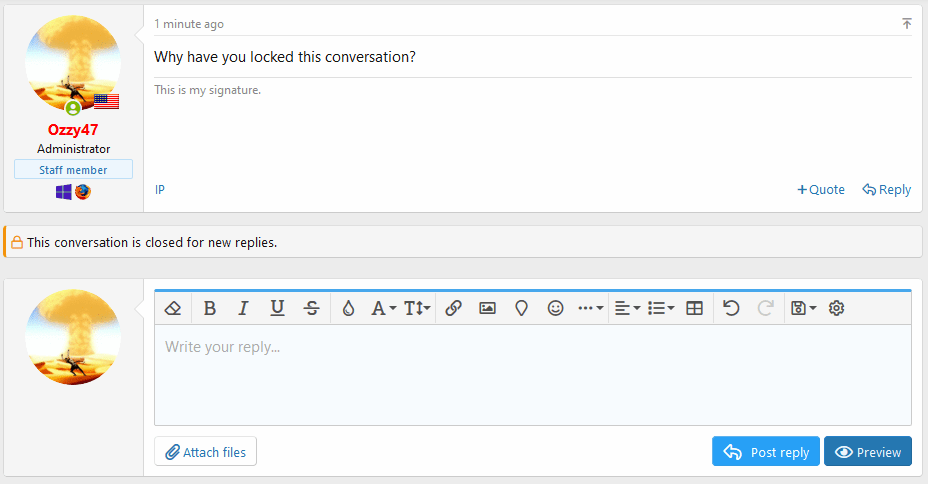
Task: Click the insert table icon
Action: coord(695,309)
